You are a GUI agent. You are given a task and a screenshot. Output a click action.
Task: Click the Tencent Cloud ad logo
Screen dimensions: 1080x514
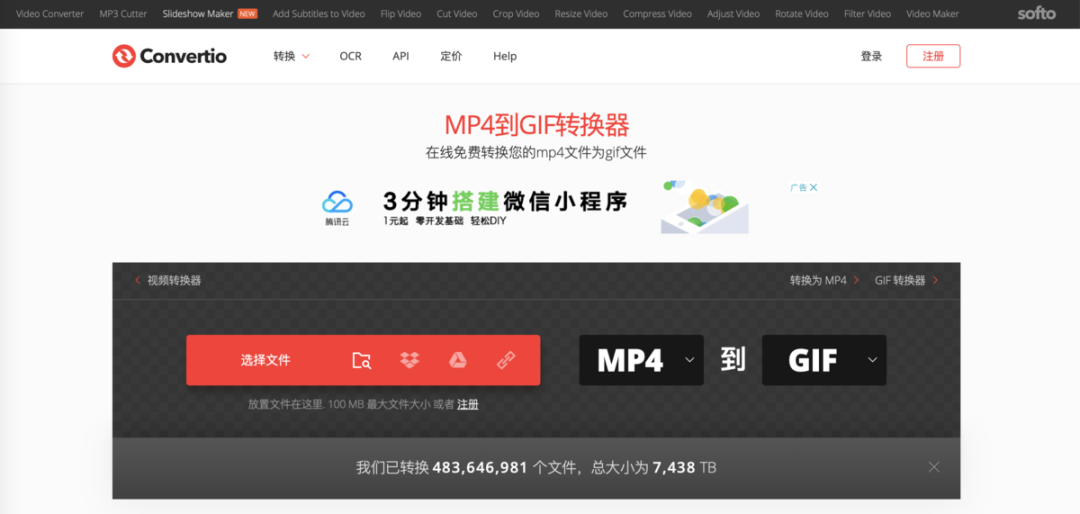click(338, 209)
